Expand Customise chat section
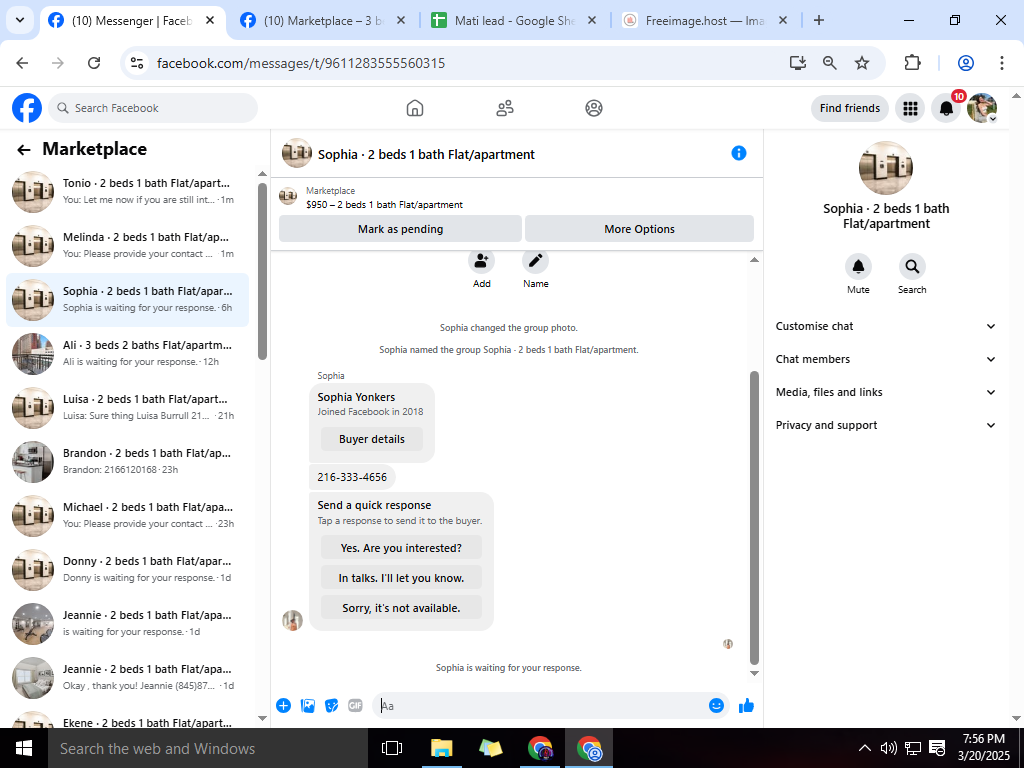 click(886, 326)
